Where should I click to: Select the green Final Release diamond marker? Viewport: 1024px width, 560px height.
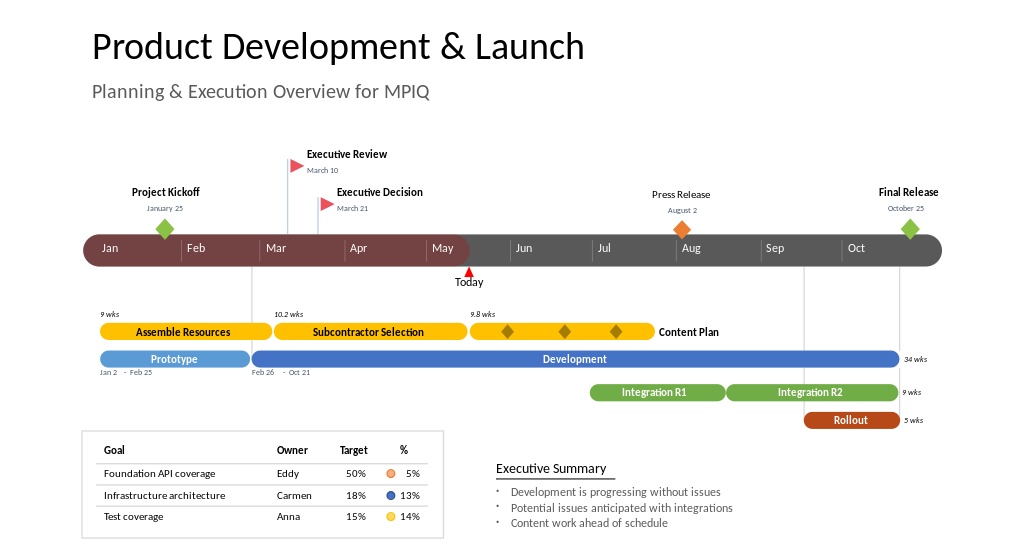click(910, 229)
